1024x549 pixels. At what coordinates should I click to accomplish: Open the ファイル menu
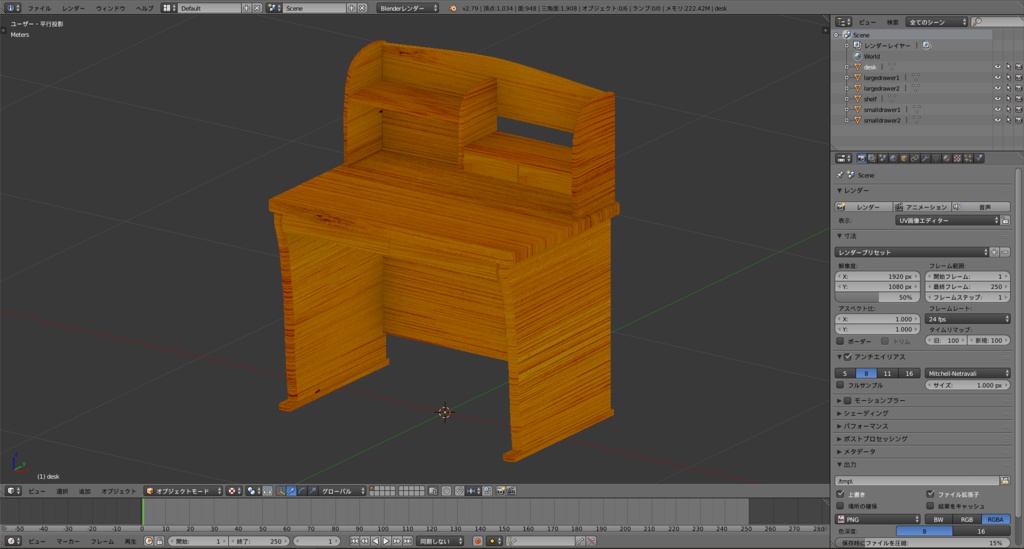click(39, 7)
